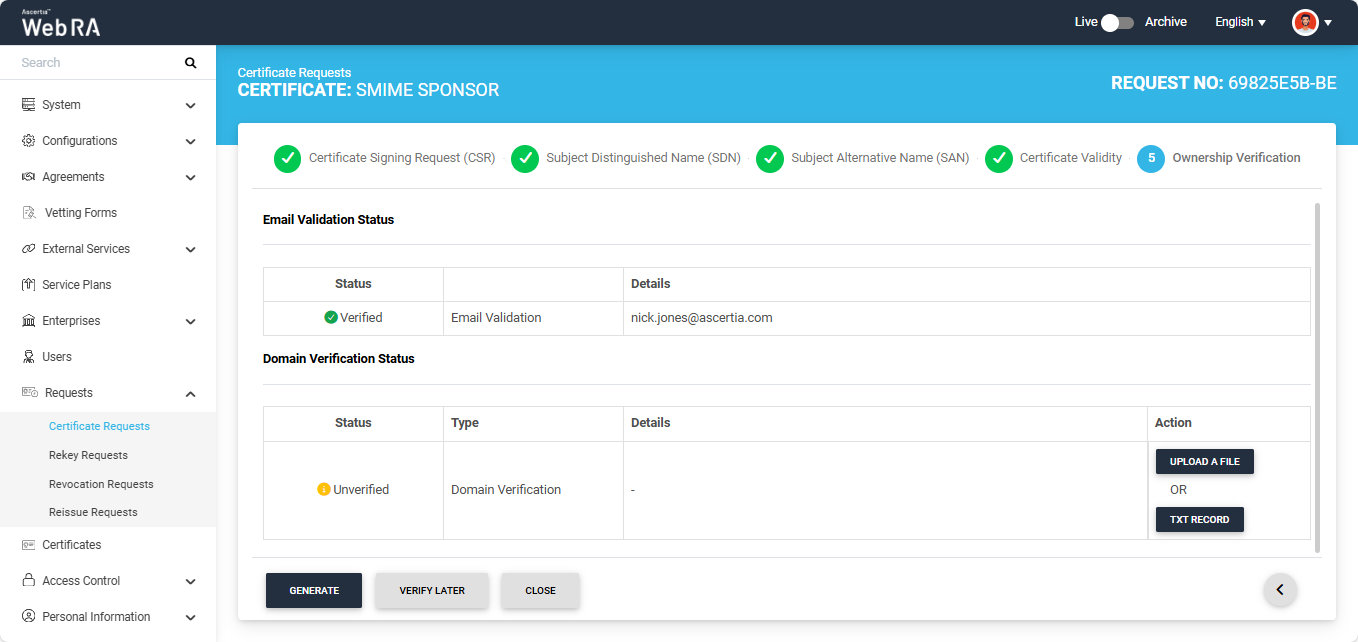Click the Users icon in sidebar

click(x=28, y=357)
